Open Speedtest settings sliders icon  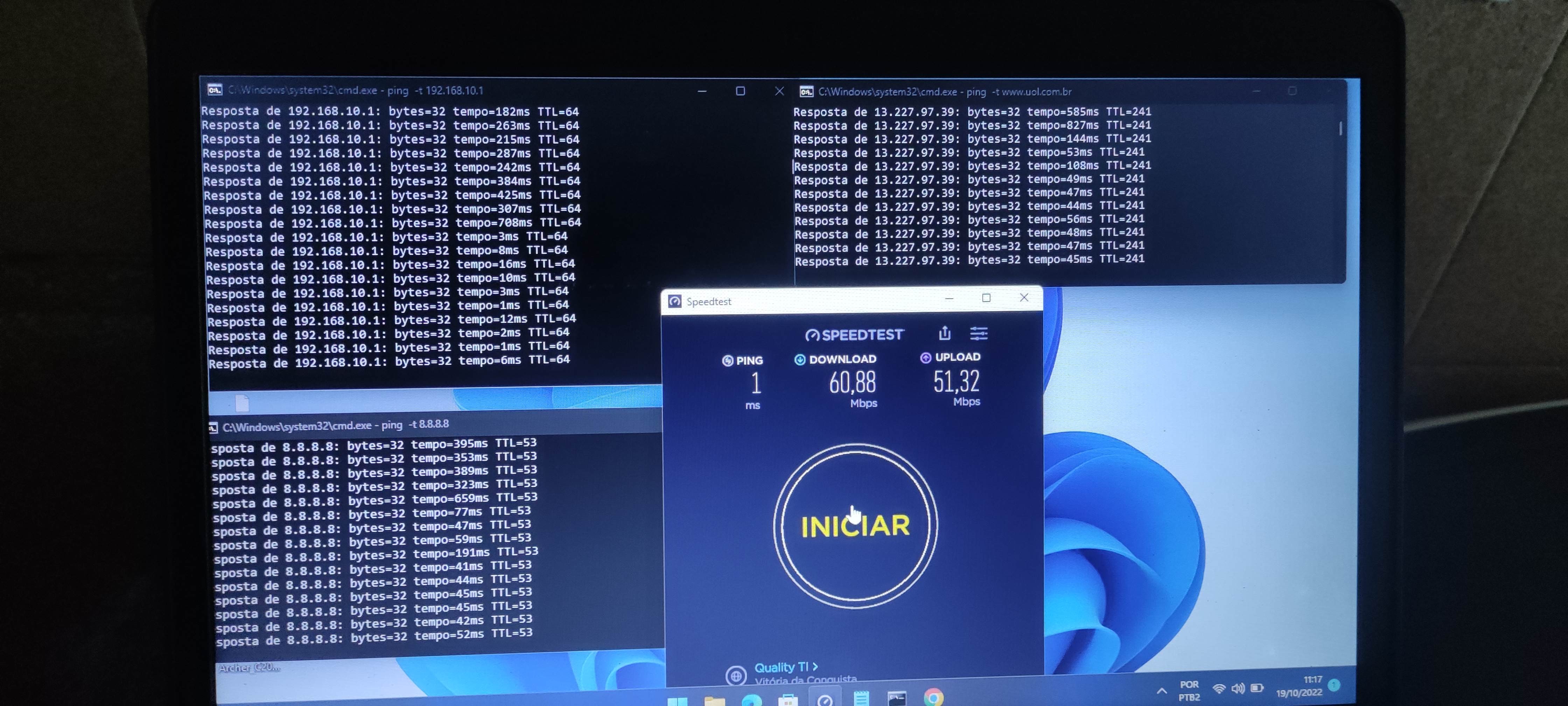(x=978, y=333)
